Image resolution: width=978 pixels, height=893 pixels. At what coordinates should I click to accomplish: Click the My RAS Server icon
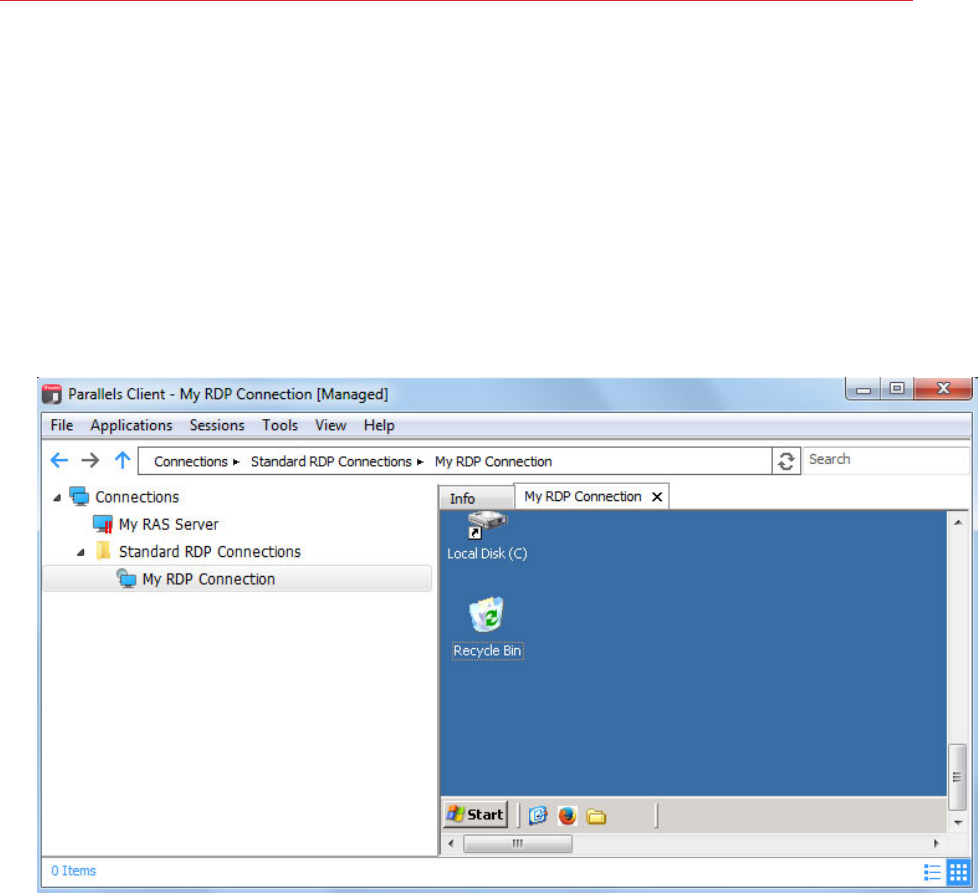click(103, 524)
